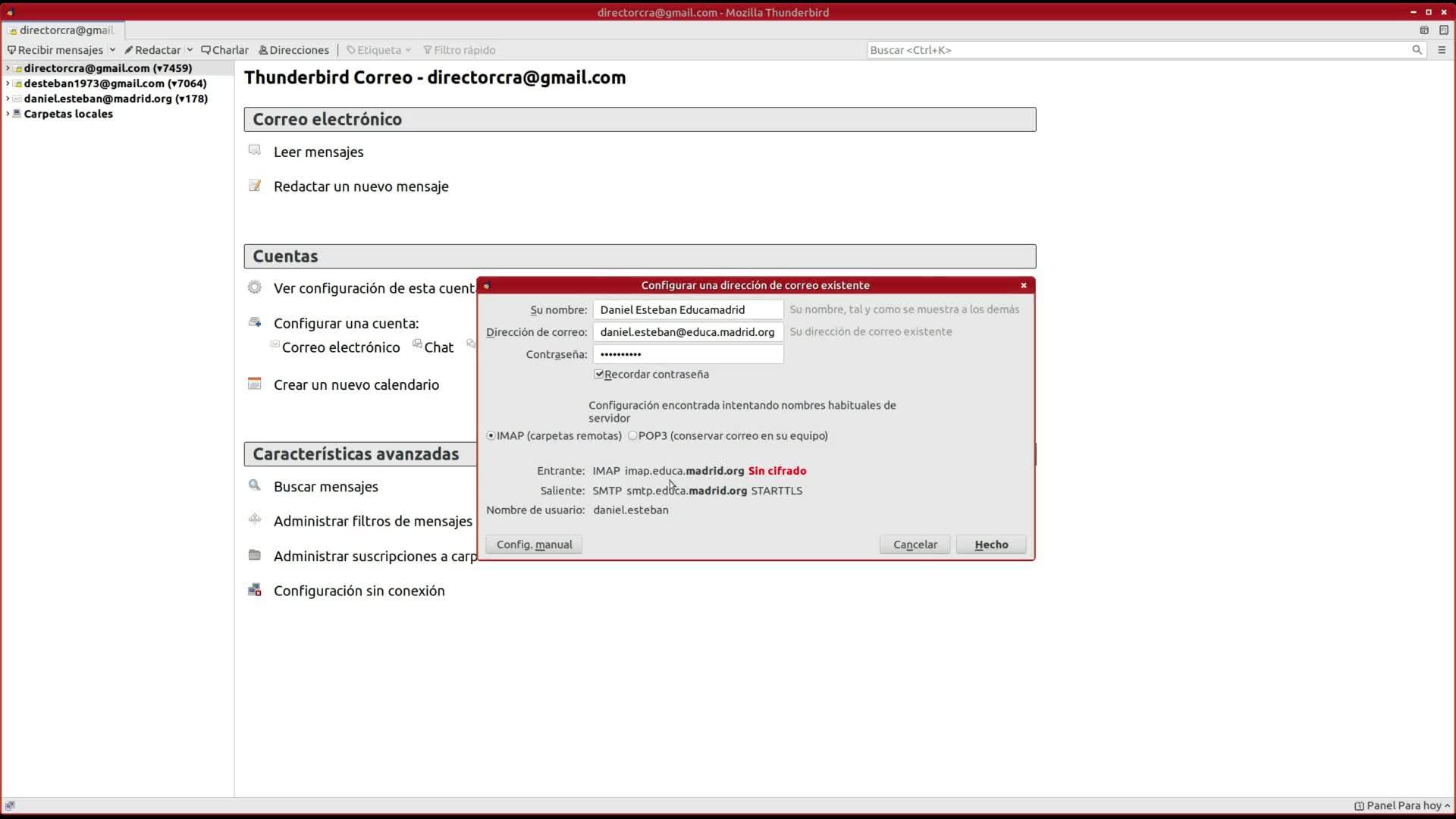Open calendar tab icon at top right
The width and height of the screenshot is (1456, 819).
[1424, 30]
